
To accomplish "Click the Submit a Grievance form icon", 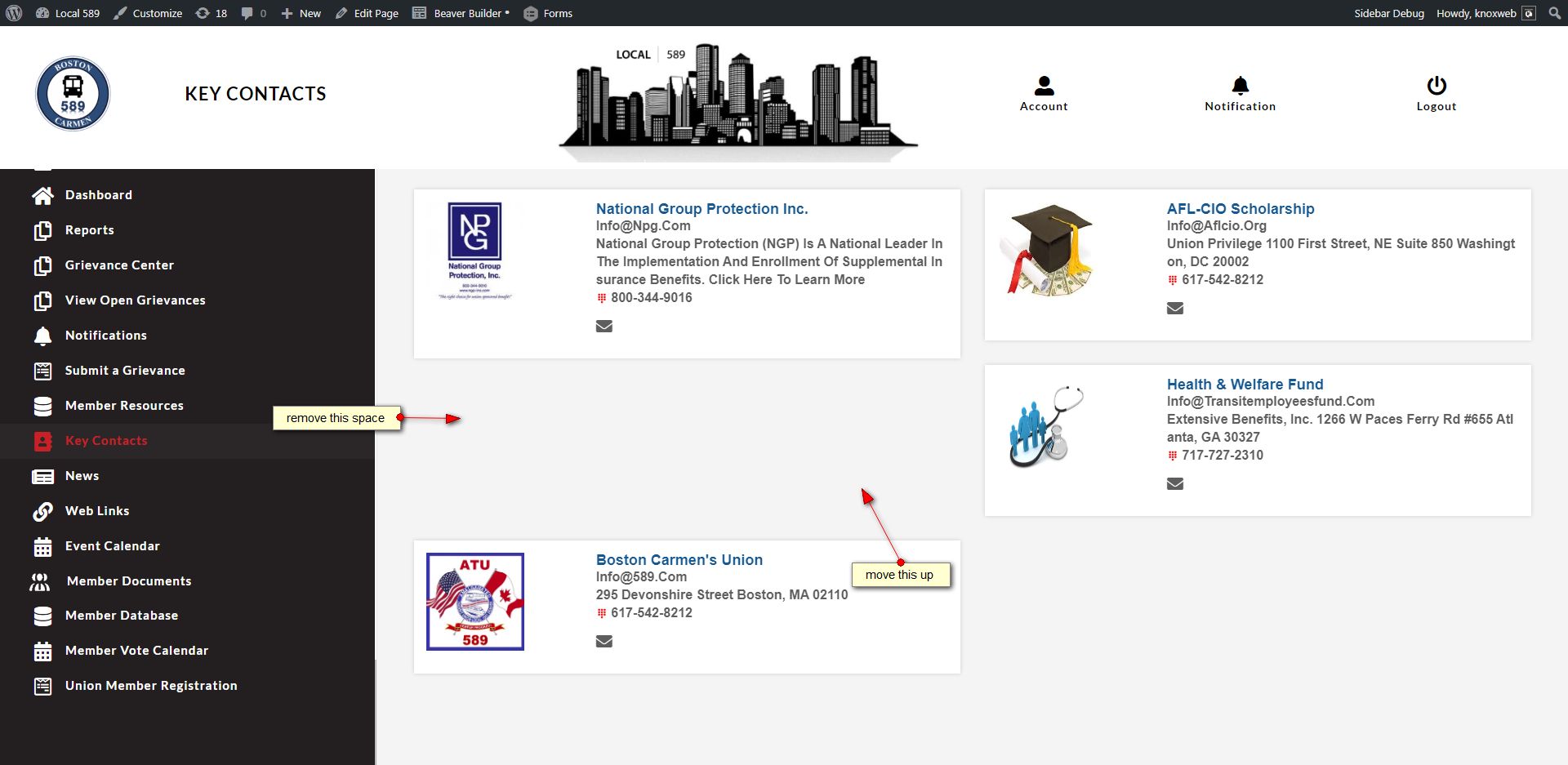I will (x=42, y=371).
